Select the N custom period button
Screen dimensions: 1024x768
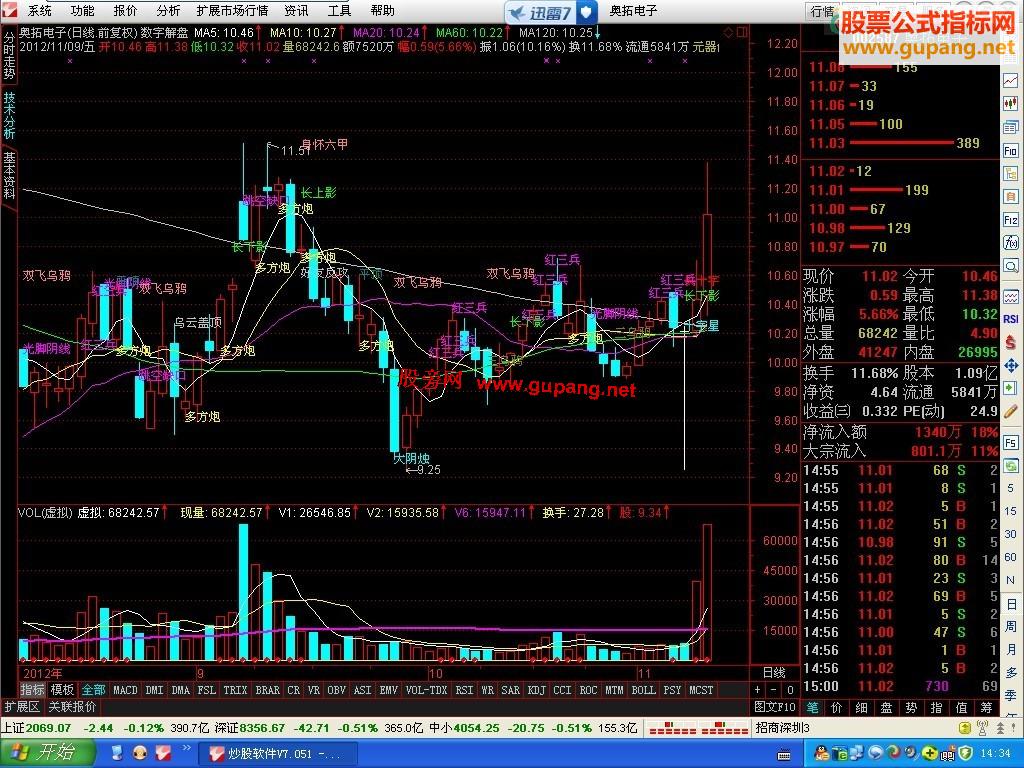point(1010,580)
